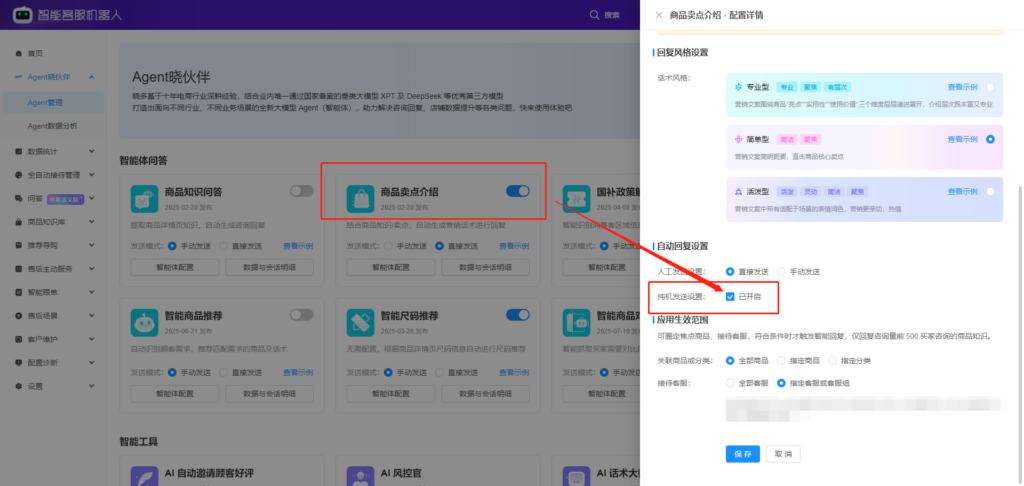Click the 商品知识问答 card icon

pyautogui.click(x=144, y=199)
